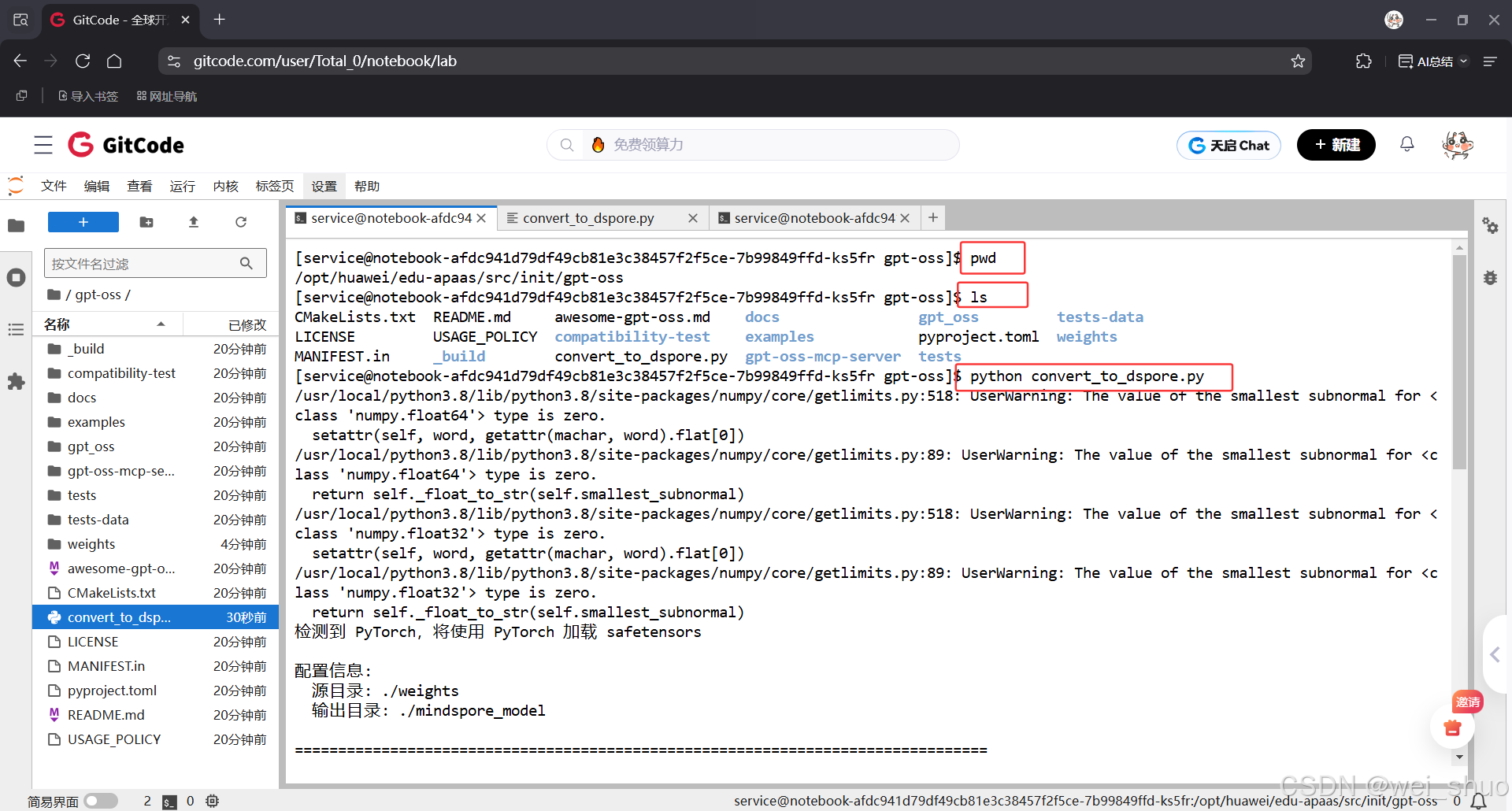Select the pyproject.toml file
This screenshot has width=1512, height=811.
[x=155, y=691]
